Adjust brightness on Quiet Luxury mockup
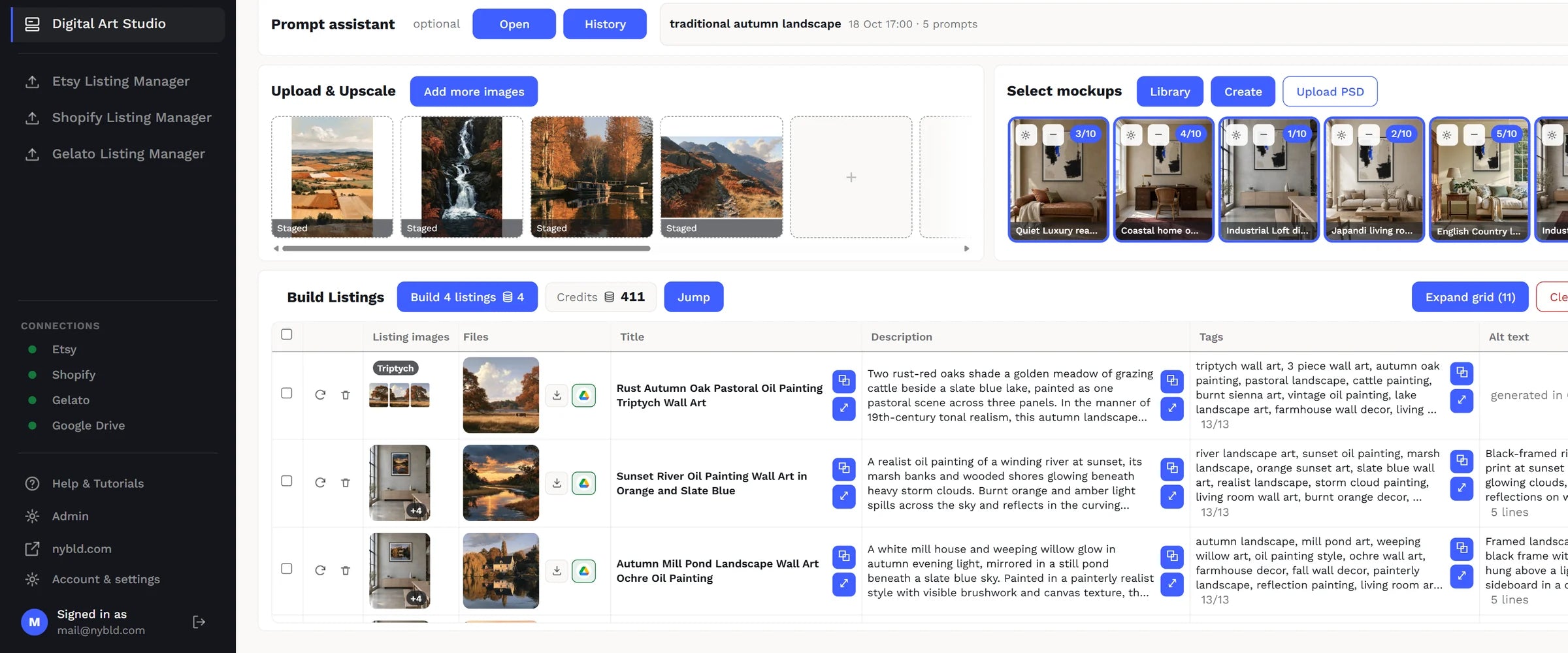The width and height of the screenshot is (1568, 653). point(1026,135)
